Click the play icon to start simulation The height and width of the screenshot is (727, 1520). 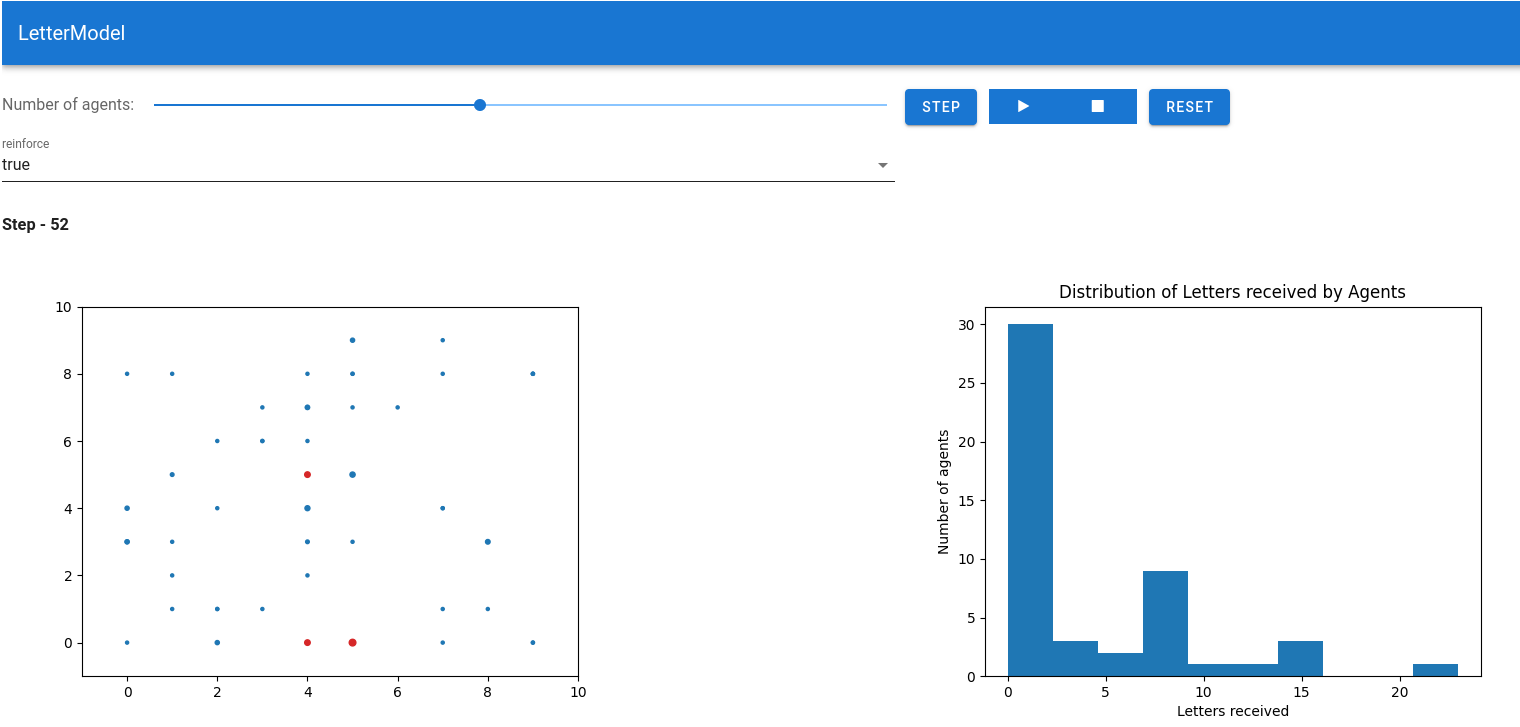1023,106
